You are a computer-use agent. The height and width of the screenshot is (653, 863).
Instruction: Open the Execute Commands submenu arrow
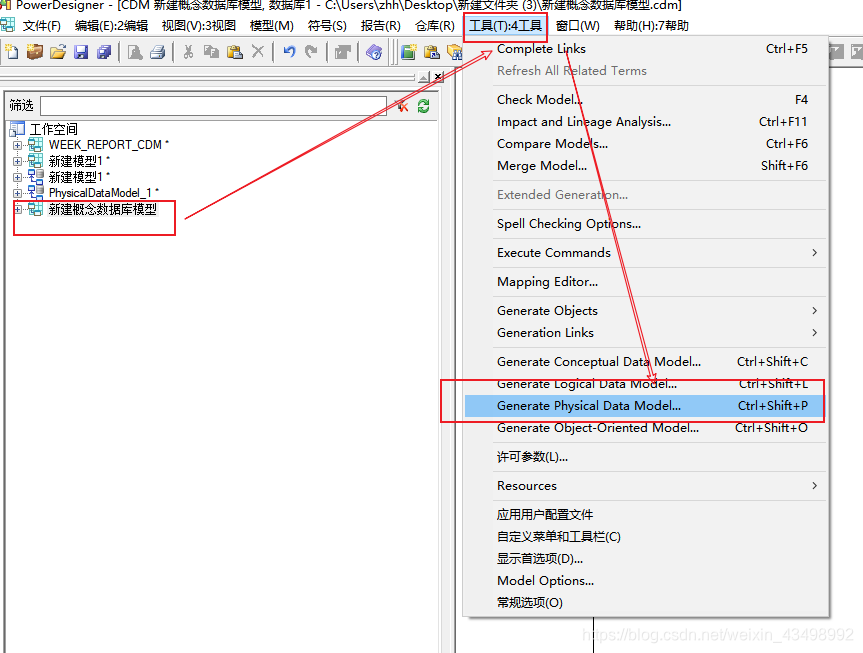pyautogui.click(x=815, y=253)
